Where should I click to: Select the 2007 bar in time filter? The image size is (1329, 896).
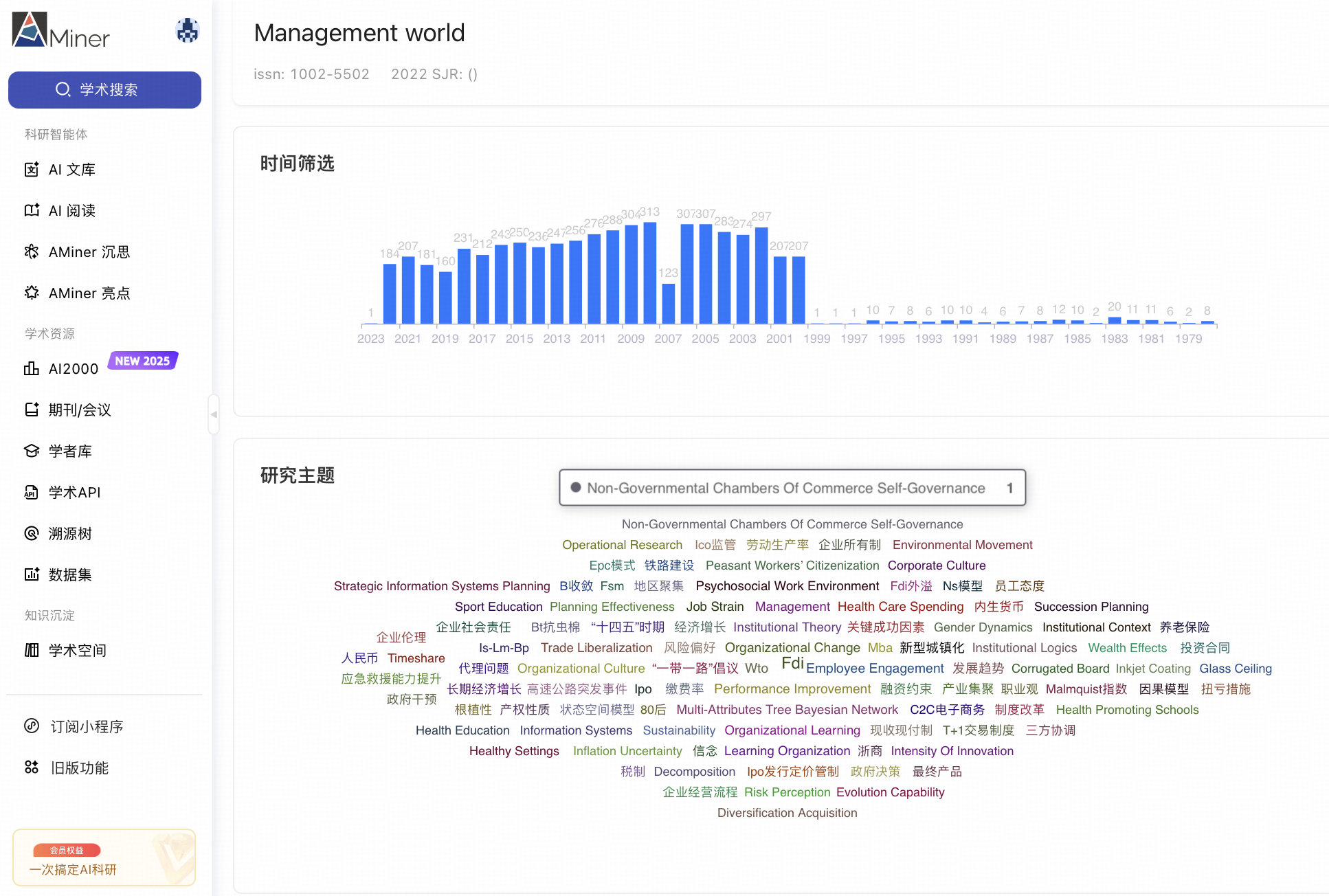point(668,302)
